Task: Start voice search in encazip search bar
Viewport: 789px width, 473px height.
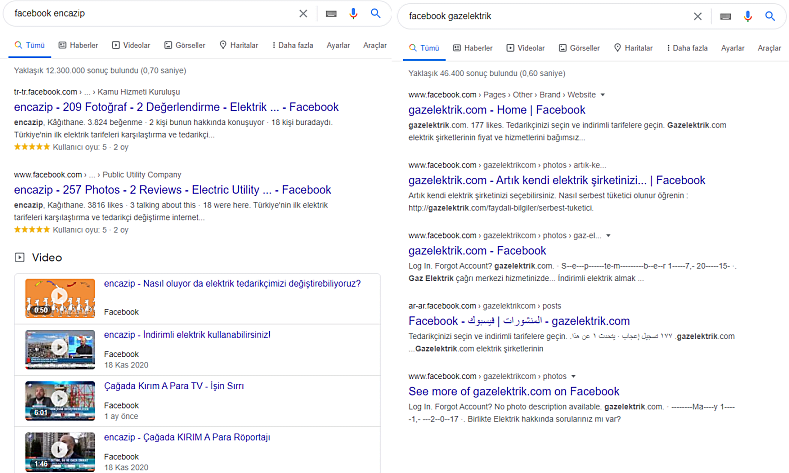Action: (353, 14)
